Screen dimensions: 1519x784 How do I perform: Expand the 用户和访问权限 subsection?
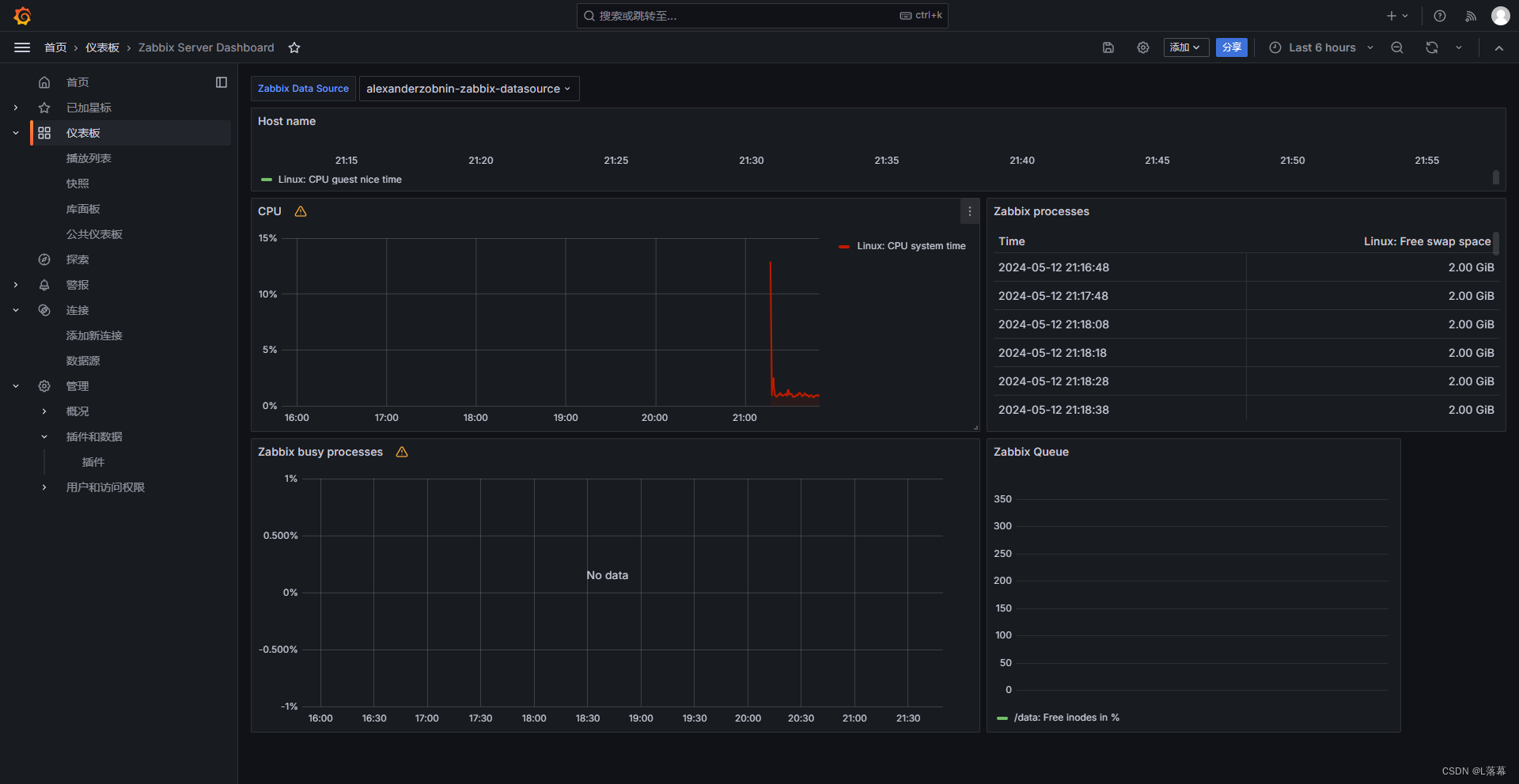click(44, 487)
